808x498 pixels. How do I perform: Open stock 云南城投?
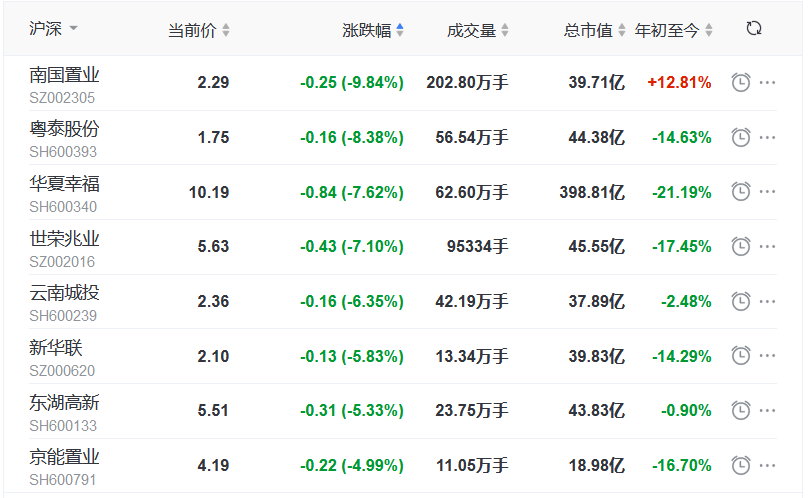(64, 293)
